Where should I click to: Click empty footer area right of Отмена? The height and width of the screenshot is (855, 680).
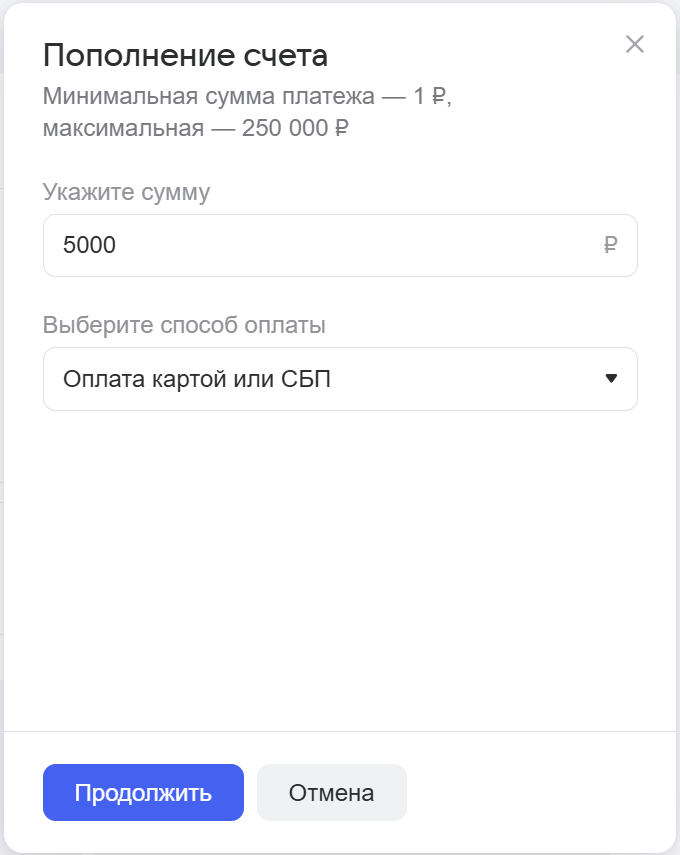[x=540, y=793]
